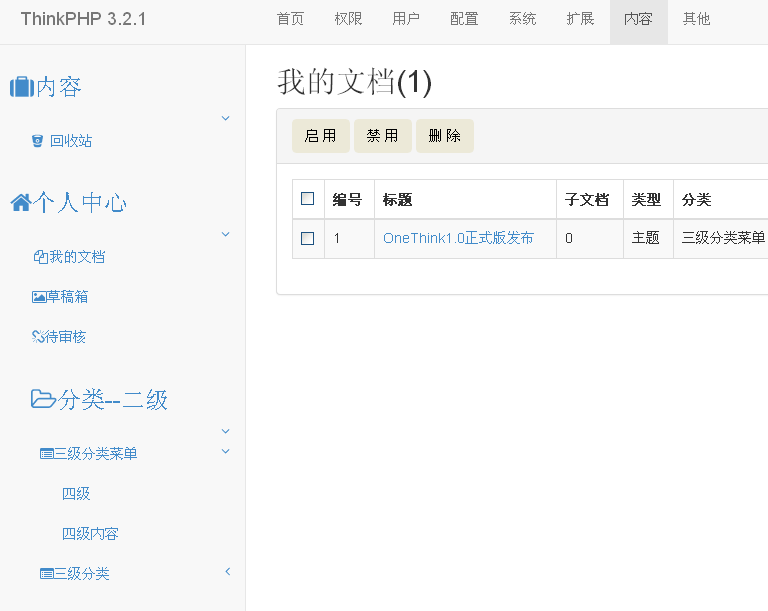Open the OneThink1.0正式版发布 document link
The image size is (768, 611).
click(458, 238)
